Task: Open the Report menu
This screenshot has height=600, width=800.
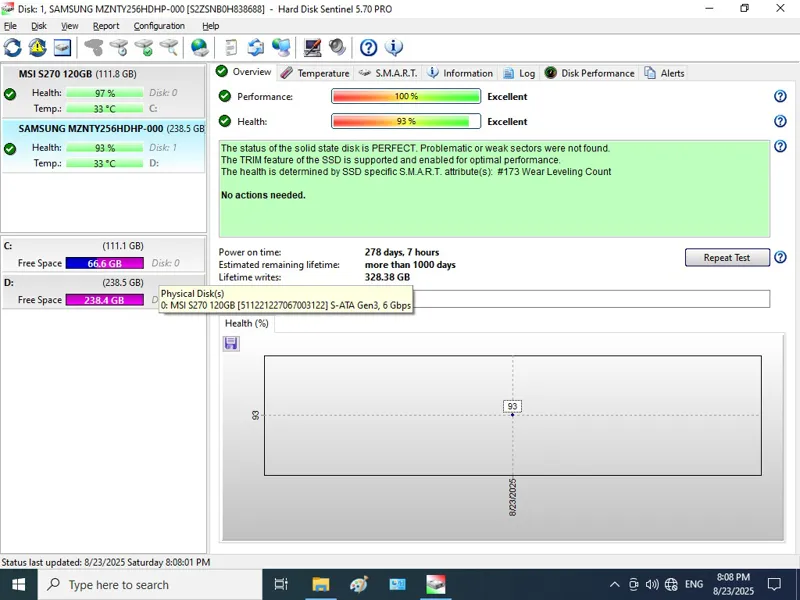Action: (106, 26)
